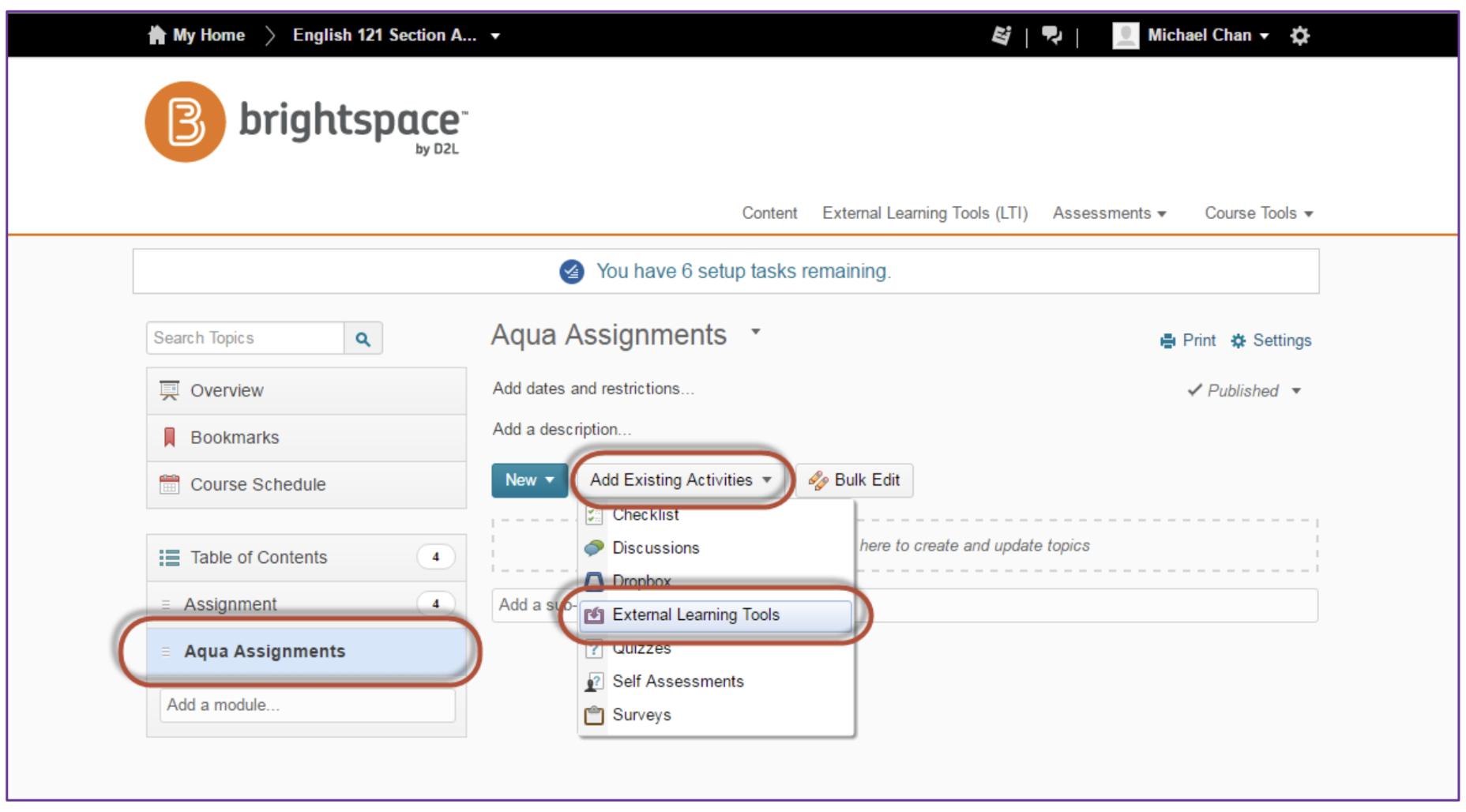The image size is (1466, 812).
Task: Open the Michael Chan user menu arrow
Action: click(x=1265, y=36)
